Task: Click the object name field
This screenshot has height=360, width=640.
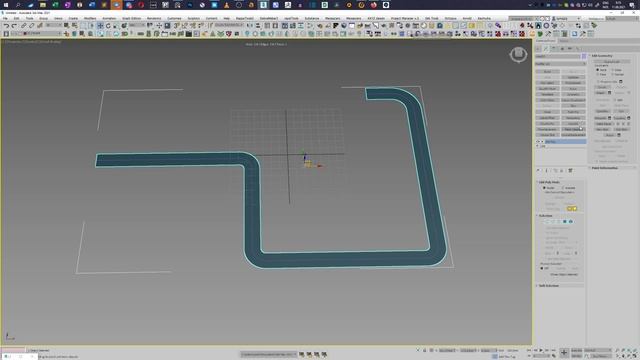Action: (558, 56)
